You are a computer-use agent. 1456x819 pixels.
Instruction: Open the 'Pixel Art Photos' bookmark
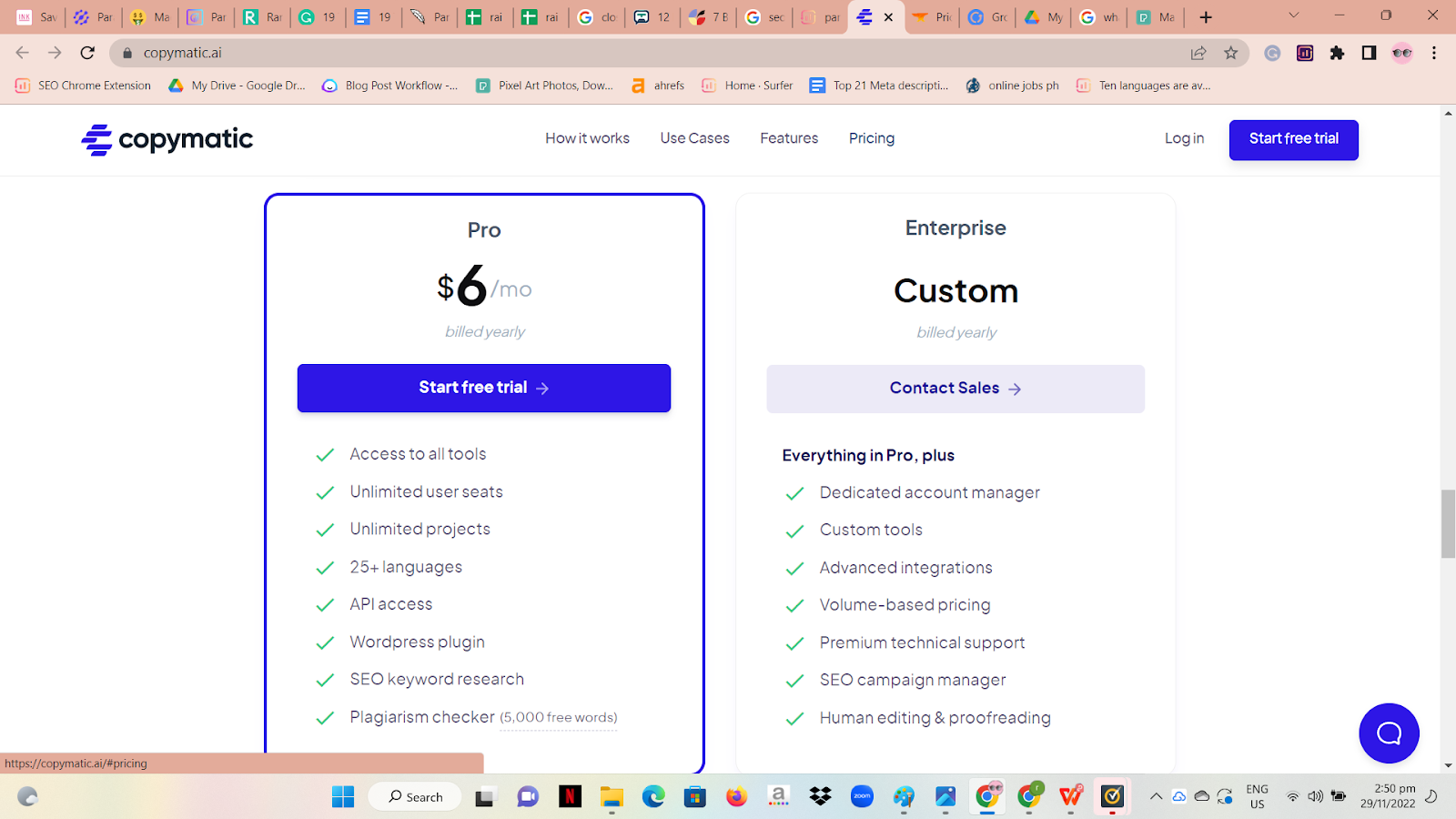tap(544, 86)
